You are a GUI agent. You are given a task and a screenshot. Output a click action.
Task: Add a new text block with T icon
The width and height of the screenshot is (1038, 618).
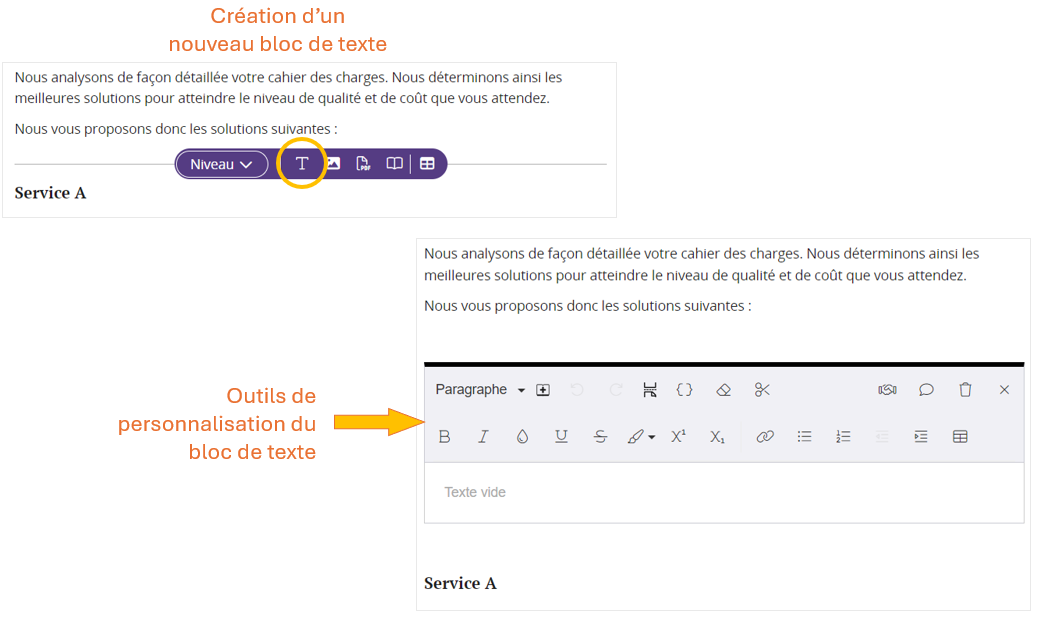pos(301,164)
